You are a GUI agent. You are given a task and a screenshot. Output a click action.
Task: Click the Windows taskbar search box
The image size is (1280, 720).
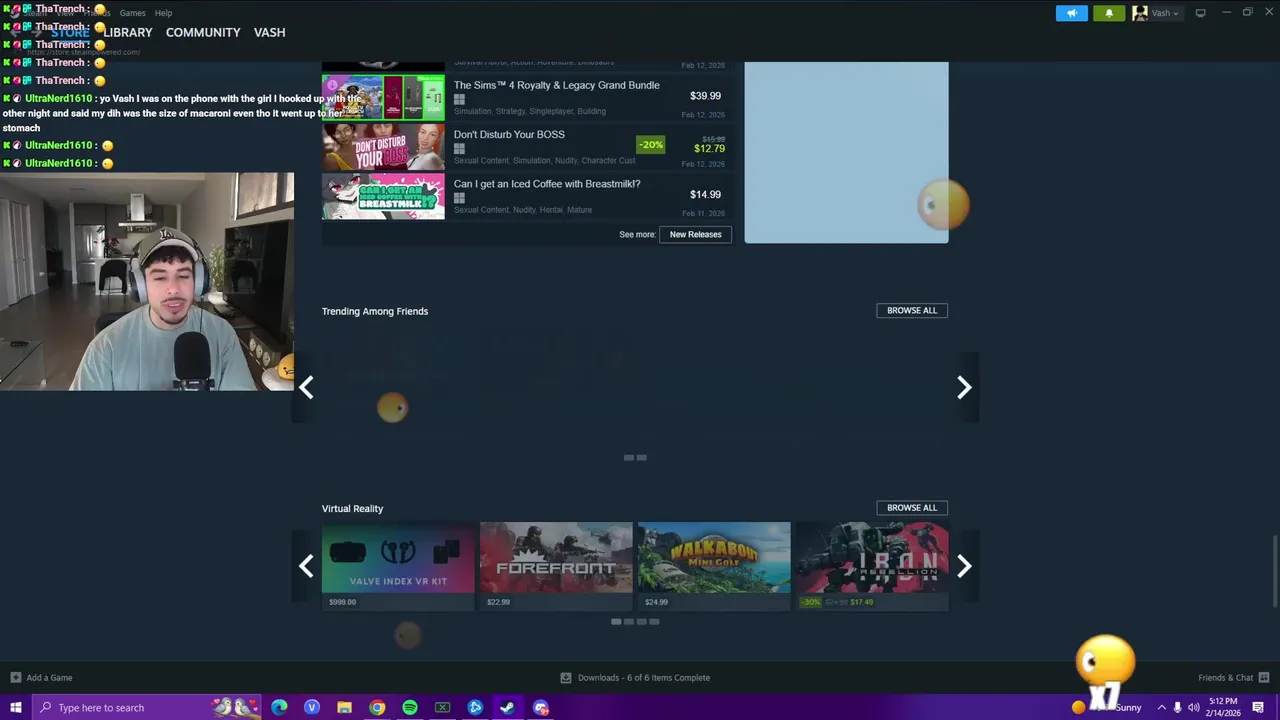tap(147, 707)
